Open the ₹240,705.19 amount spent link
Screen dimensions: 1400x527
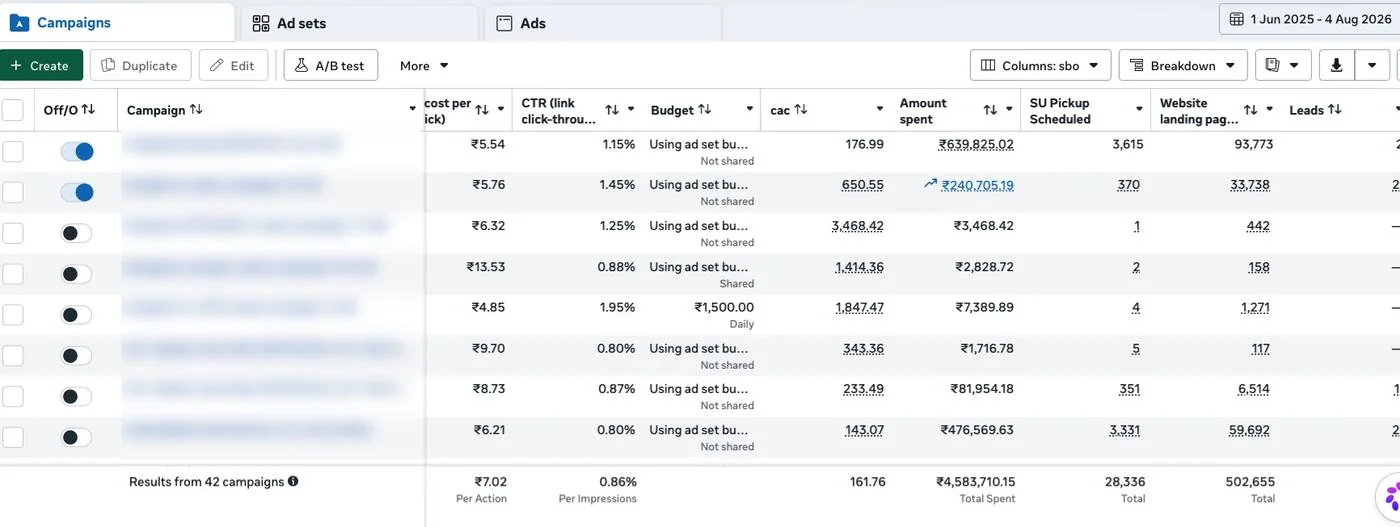tap(978, 185)
